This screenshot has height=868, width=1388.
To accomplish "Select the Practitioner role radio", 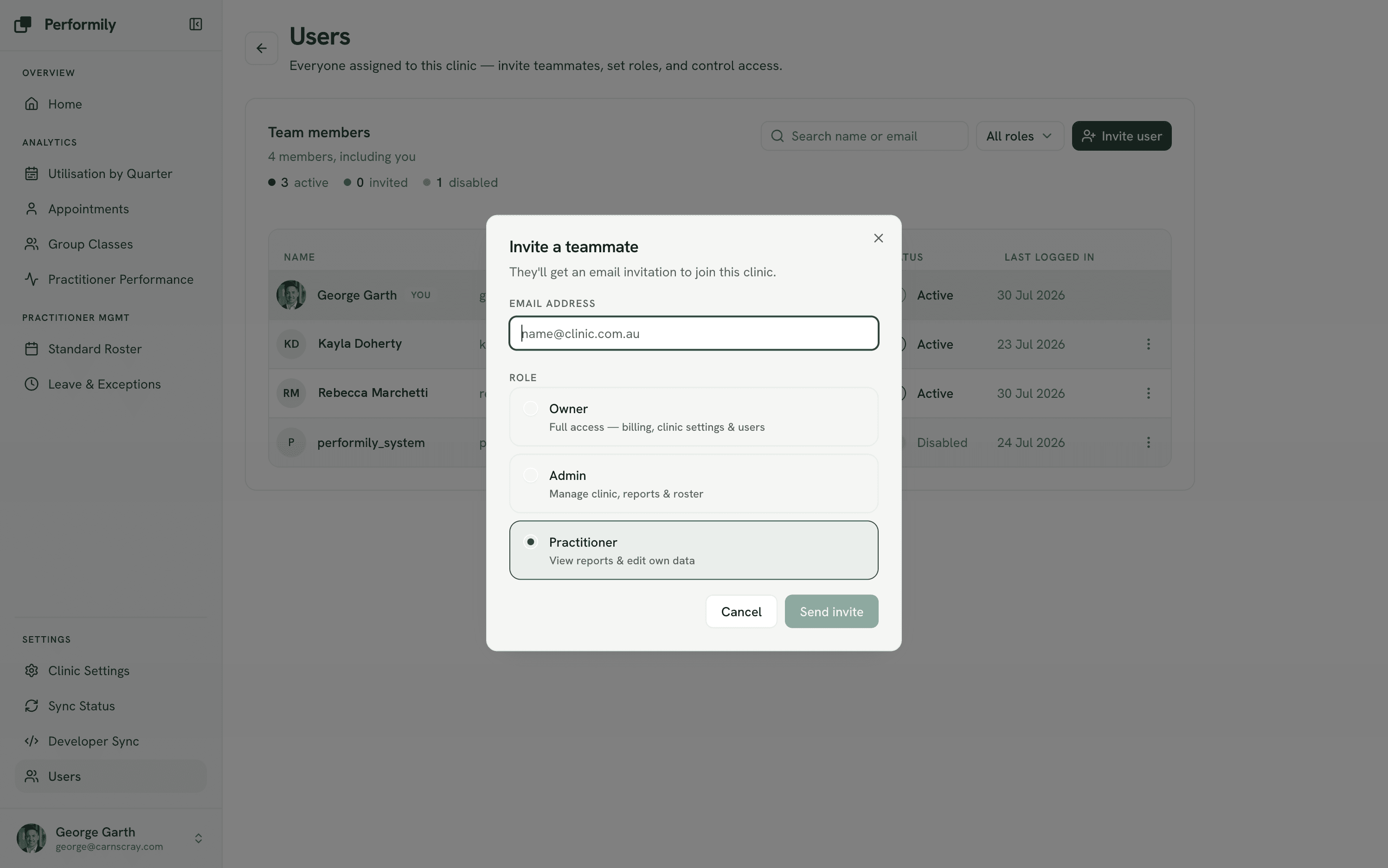I will pyautogui.click(x=531, y=542).
